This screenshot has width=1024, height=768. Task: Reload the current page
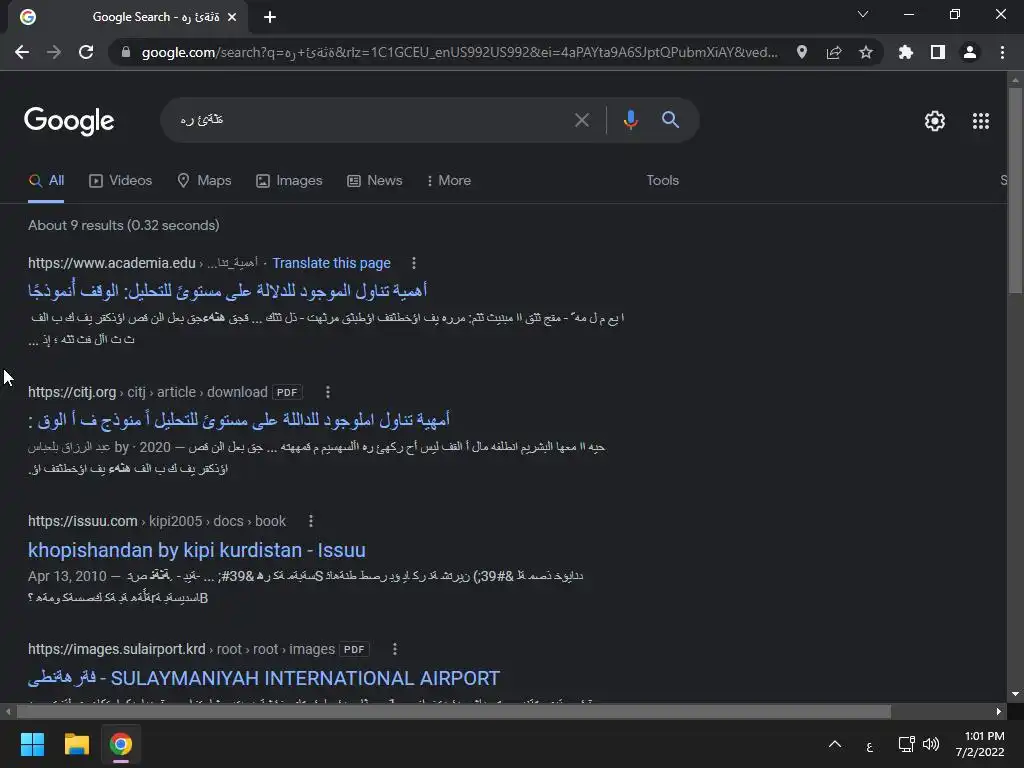[86, 52]
